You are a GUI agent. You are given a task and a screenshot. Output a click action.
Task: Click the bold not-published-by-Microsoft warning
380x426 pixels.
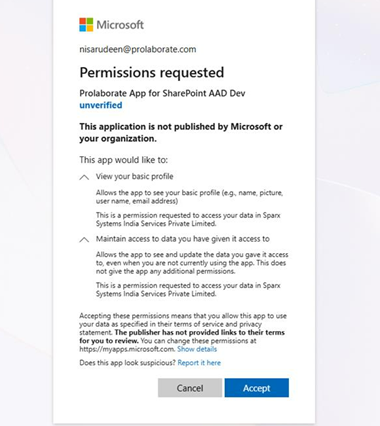point(181,132)
